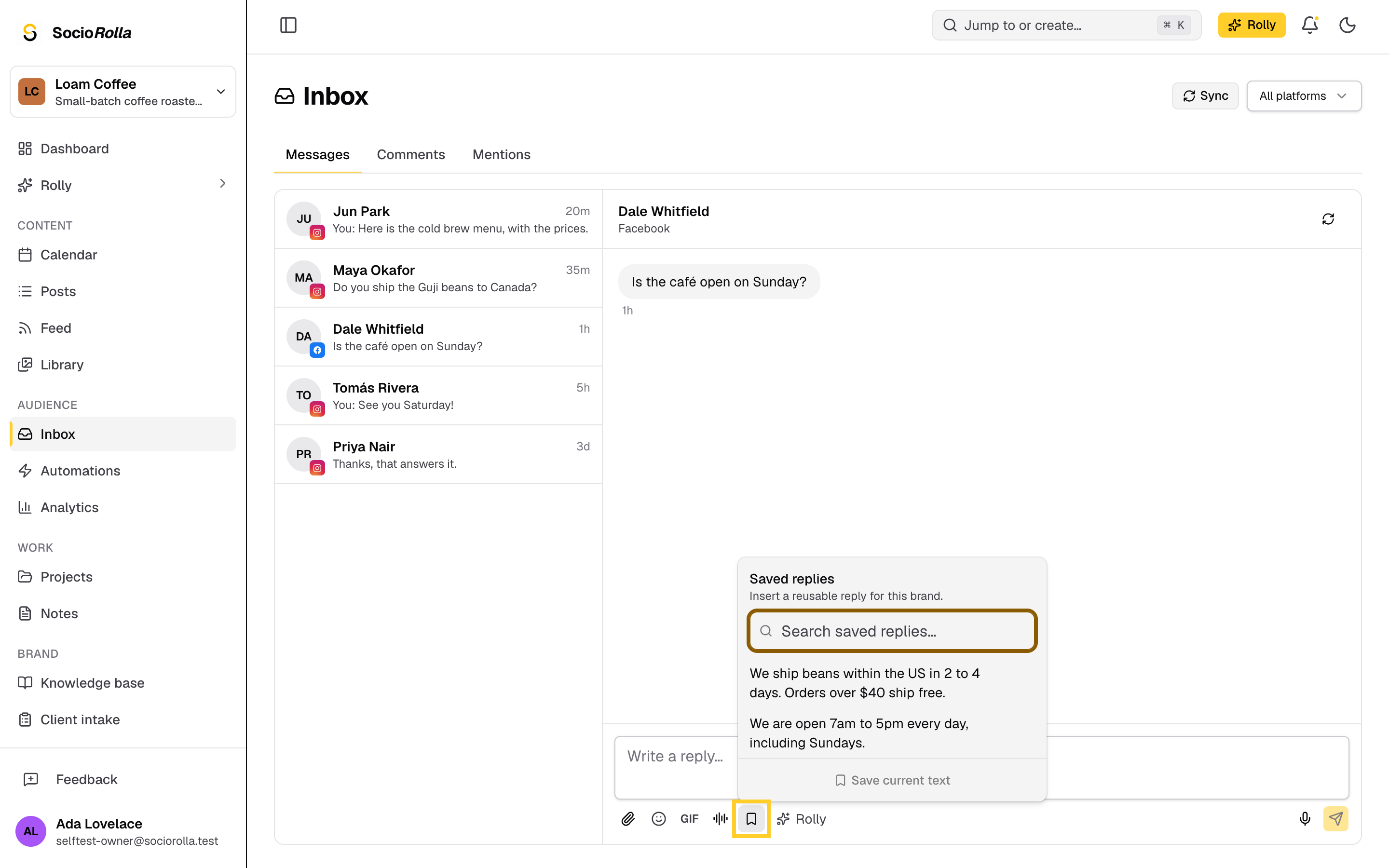1389x868 pixels.
Task: Open Knowledge base in the sidebar
Action: pos(123,683)
